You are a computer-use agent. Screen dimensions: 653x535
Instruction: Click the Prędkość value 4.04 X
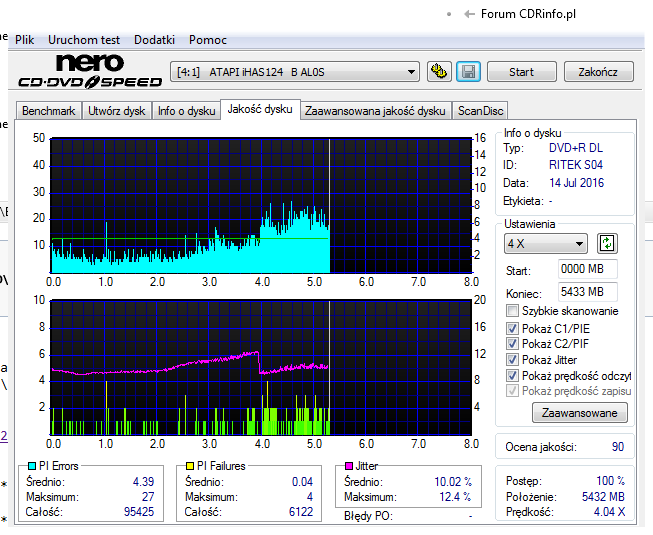coord(609,512)
